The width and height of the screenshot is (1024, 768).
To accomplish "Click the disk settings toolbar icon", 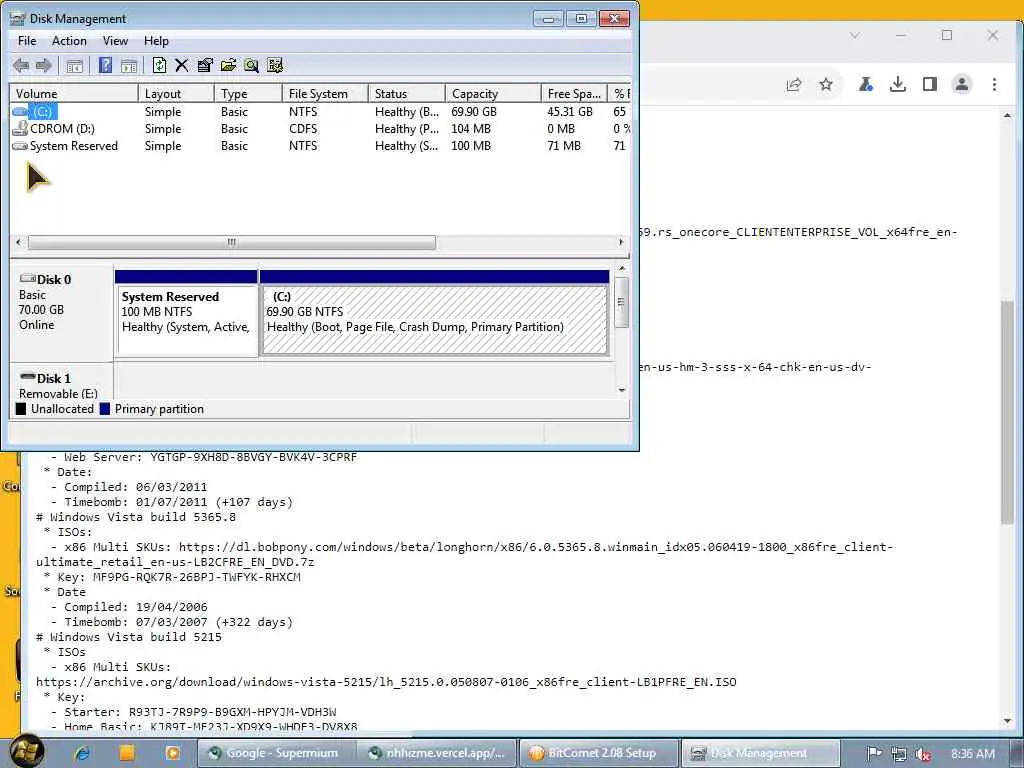I will [x=275, y=65].
